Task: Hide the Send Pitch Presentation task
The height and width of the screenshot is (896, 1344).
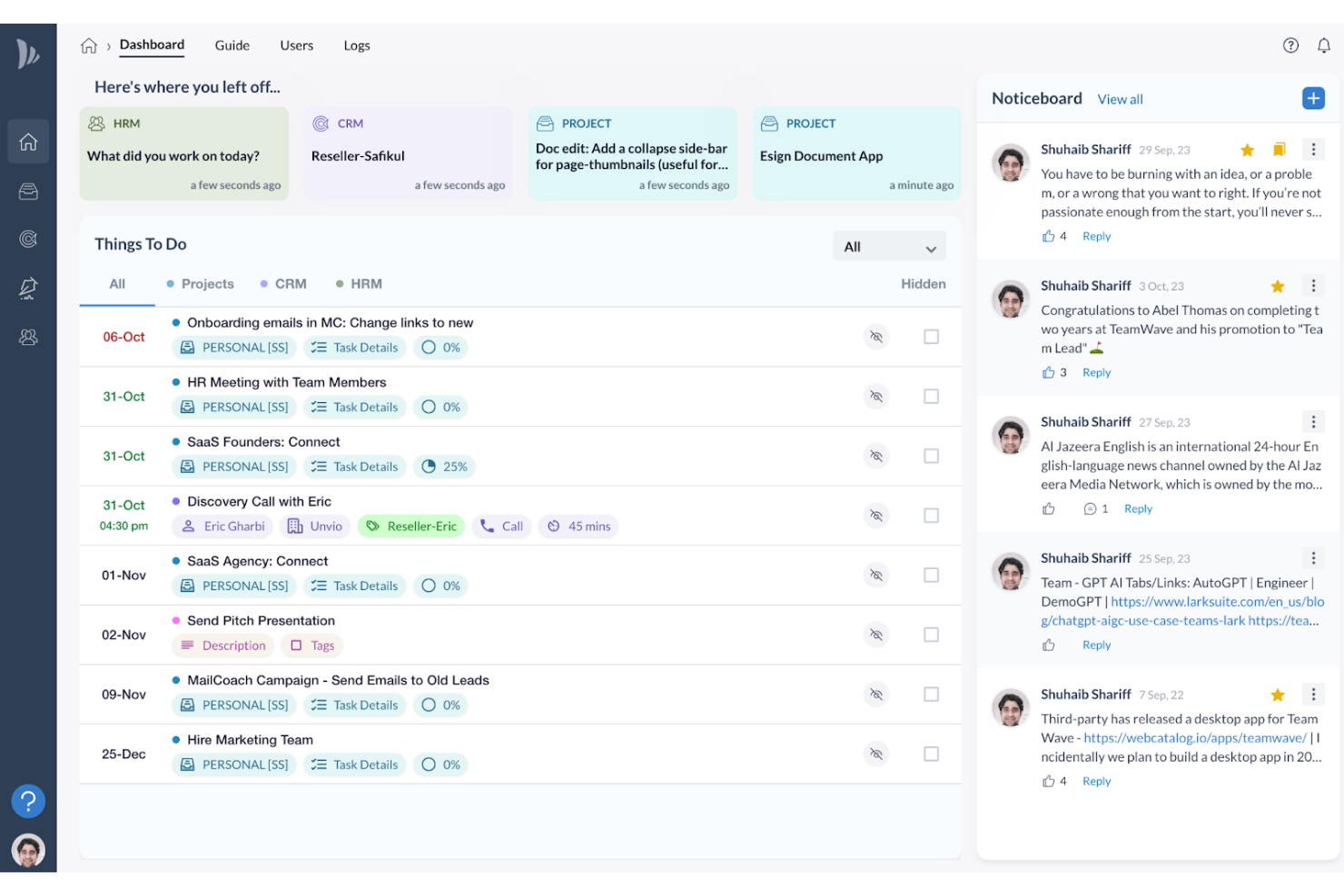Action: click(x=876, y=635)
